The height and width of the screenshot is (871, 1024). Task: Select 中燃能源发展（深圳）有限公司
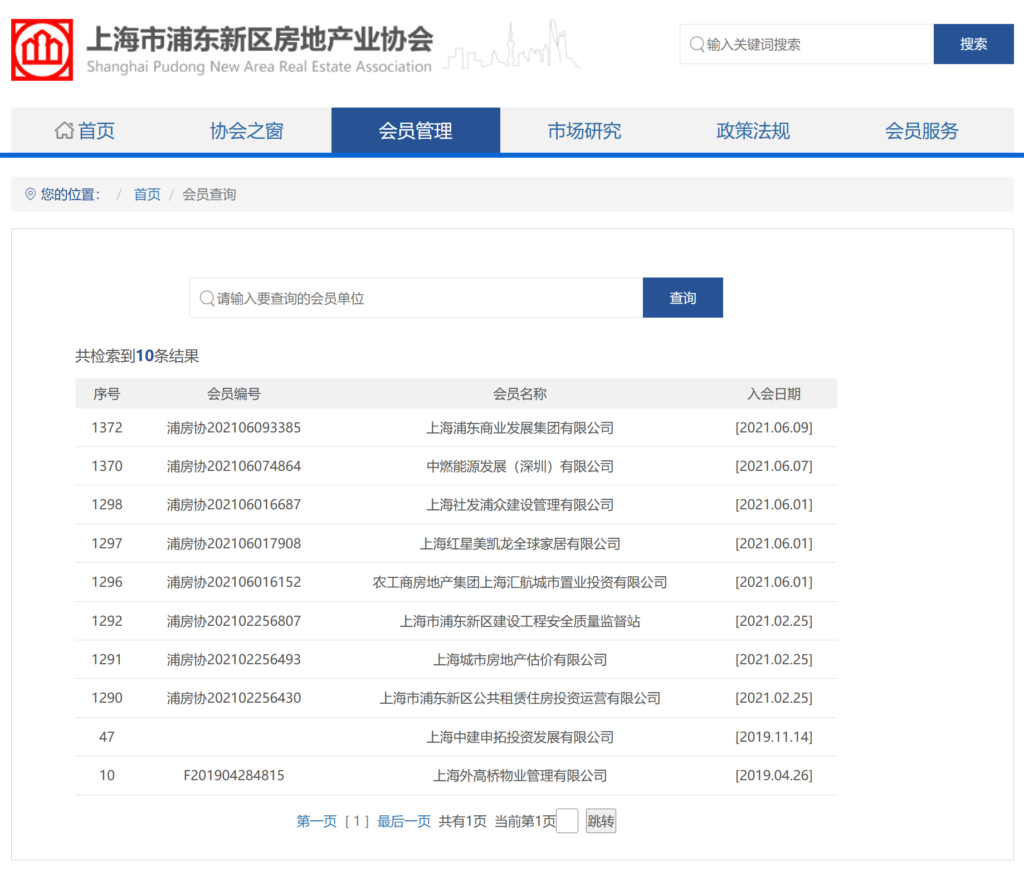520,466
